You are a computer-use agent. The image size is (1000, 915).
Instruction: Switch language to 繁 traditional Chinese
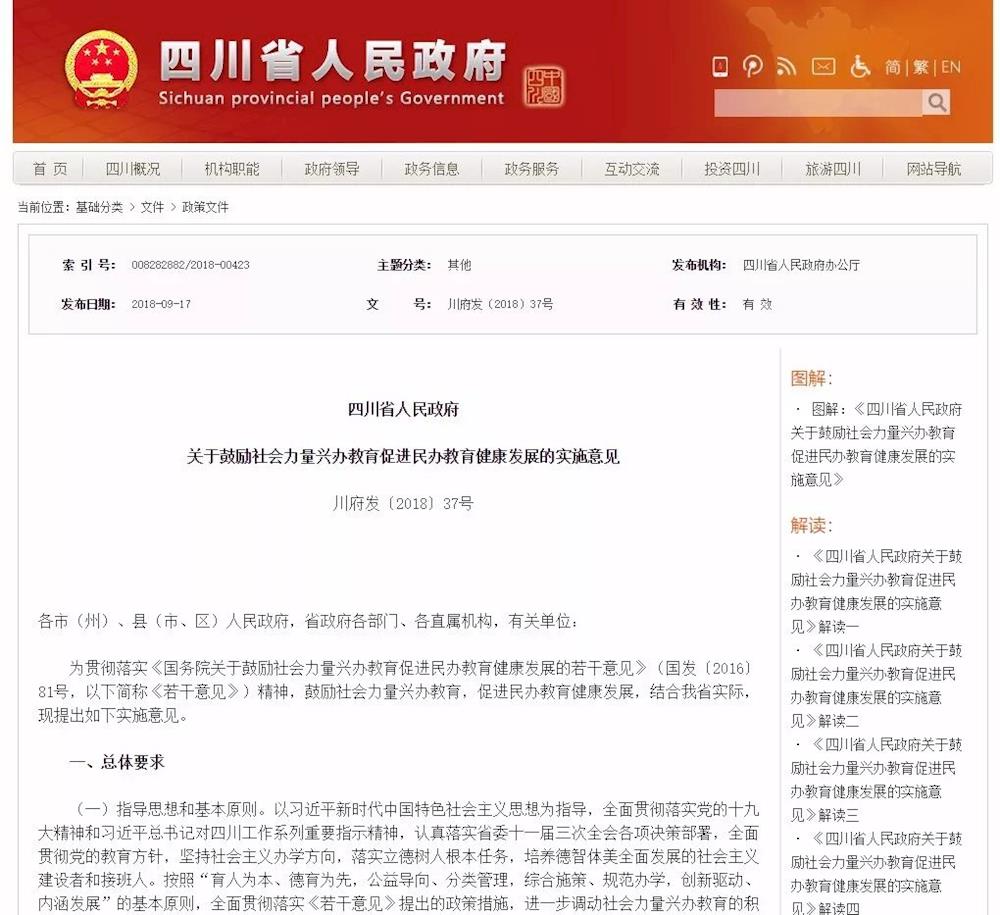(920, 67)
